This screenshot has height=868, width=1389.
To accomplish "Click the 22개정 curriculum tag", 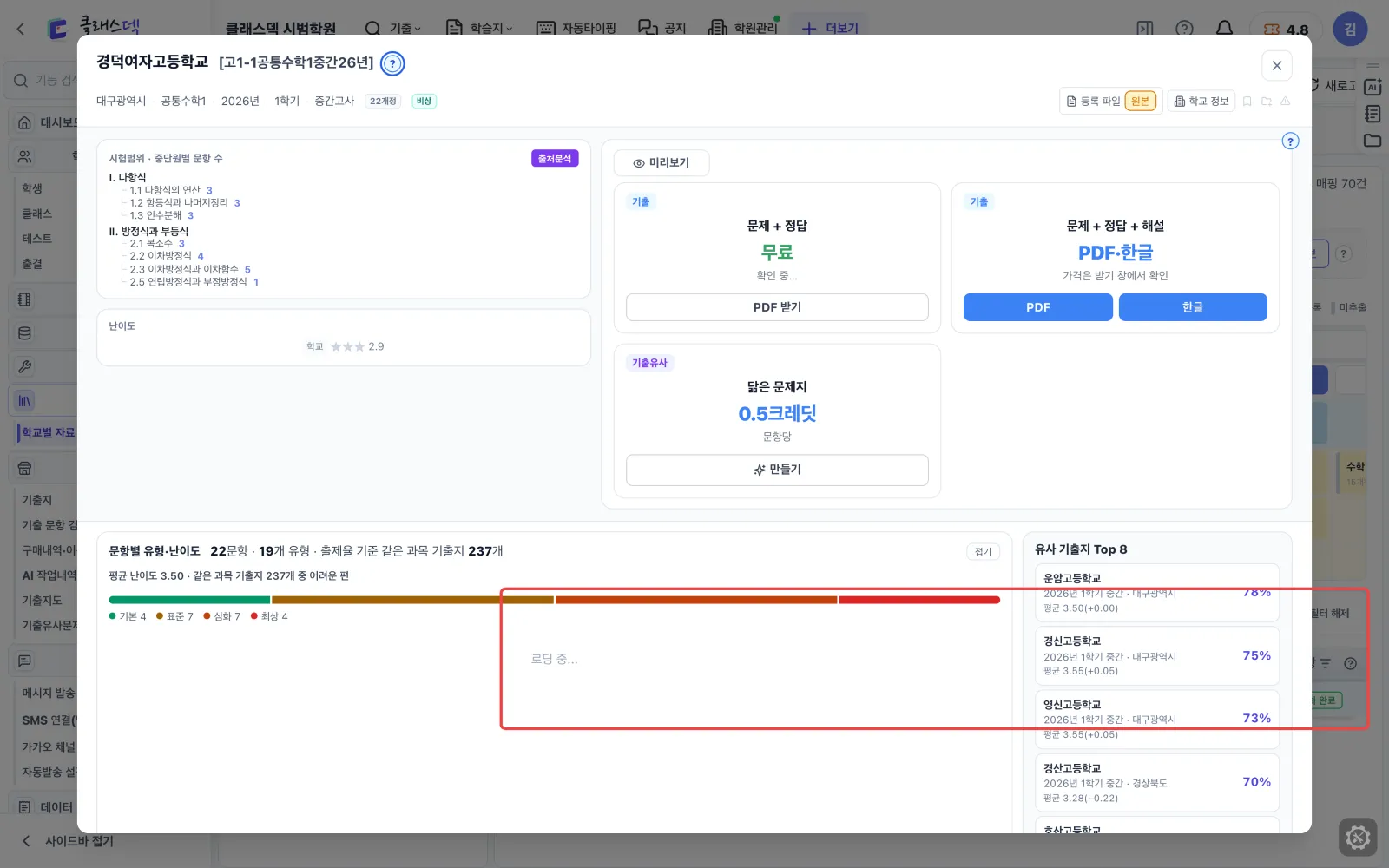I will point(383,102).
